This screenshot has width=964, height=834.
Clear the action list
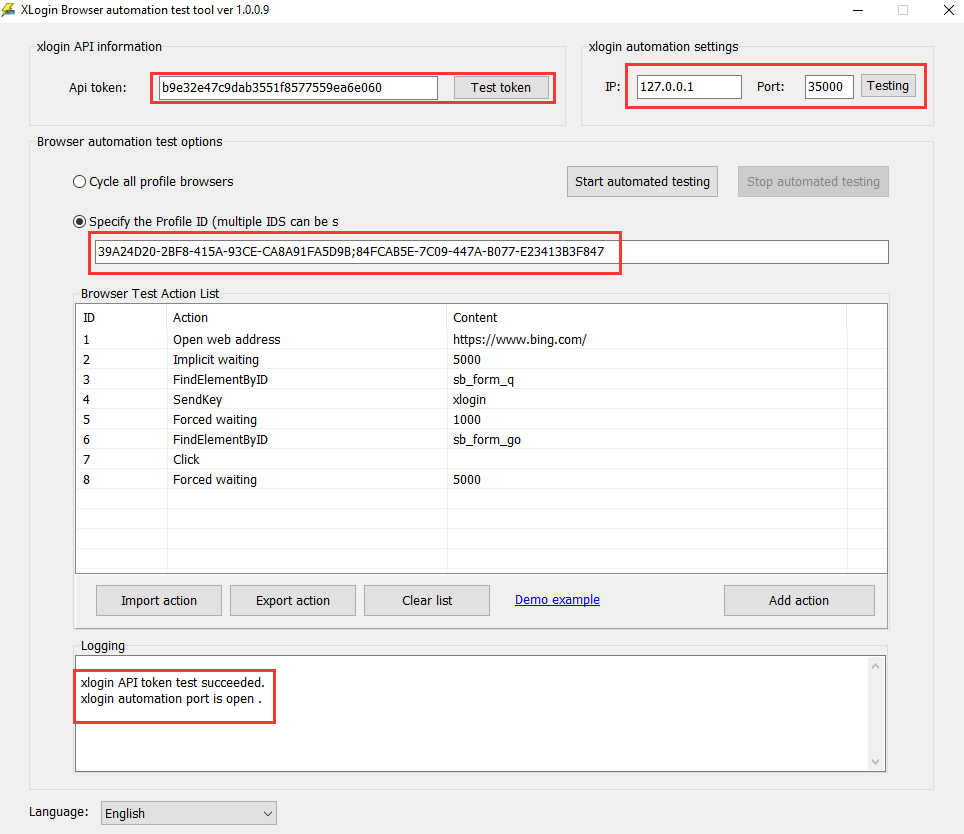pos(427,600)
